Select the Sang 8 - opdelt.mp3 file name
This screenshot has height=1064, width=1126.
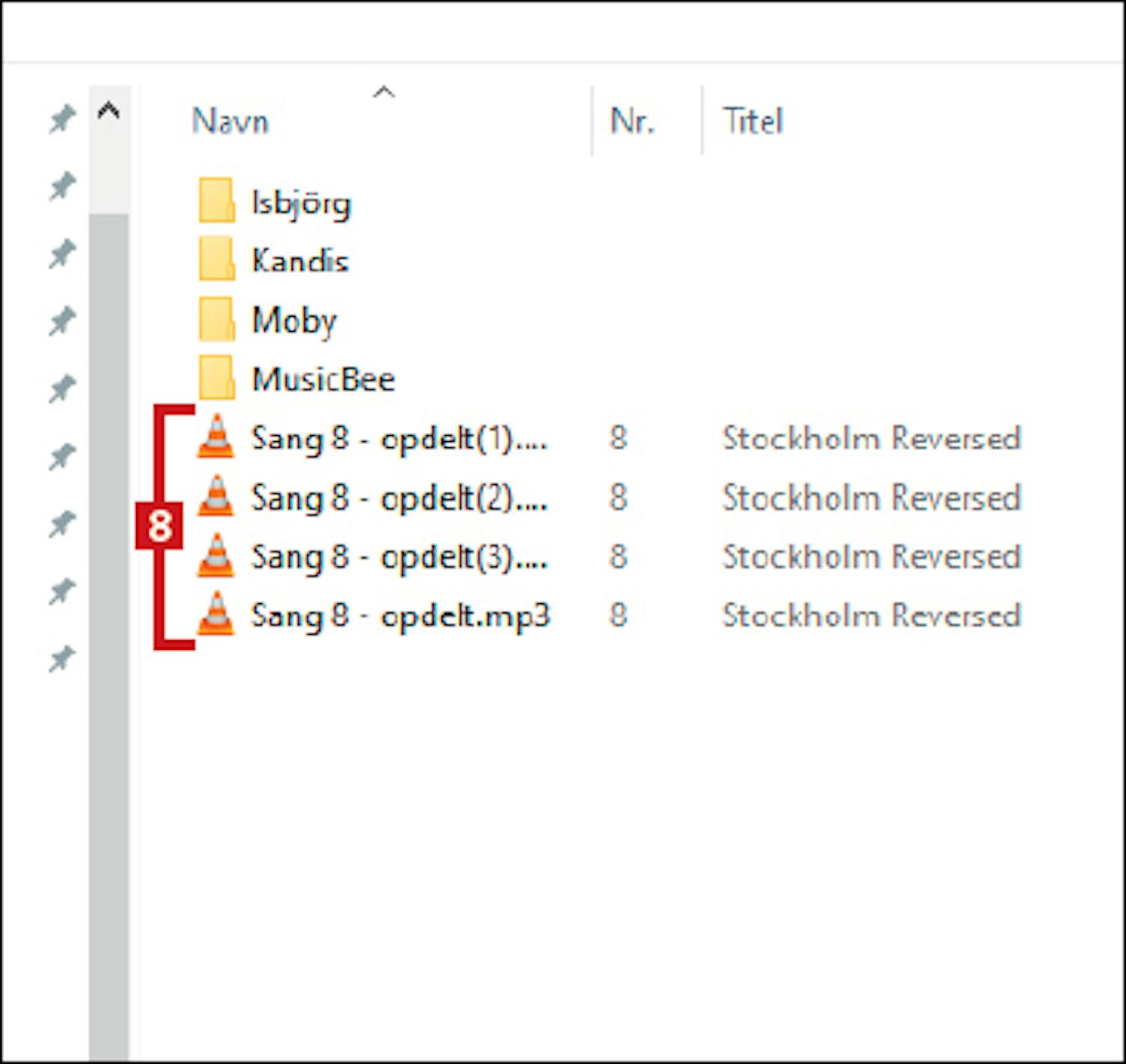pos(400,616)
